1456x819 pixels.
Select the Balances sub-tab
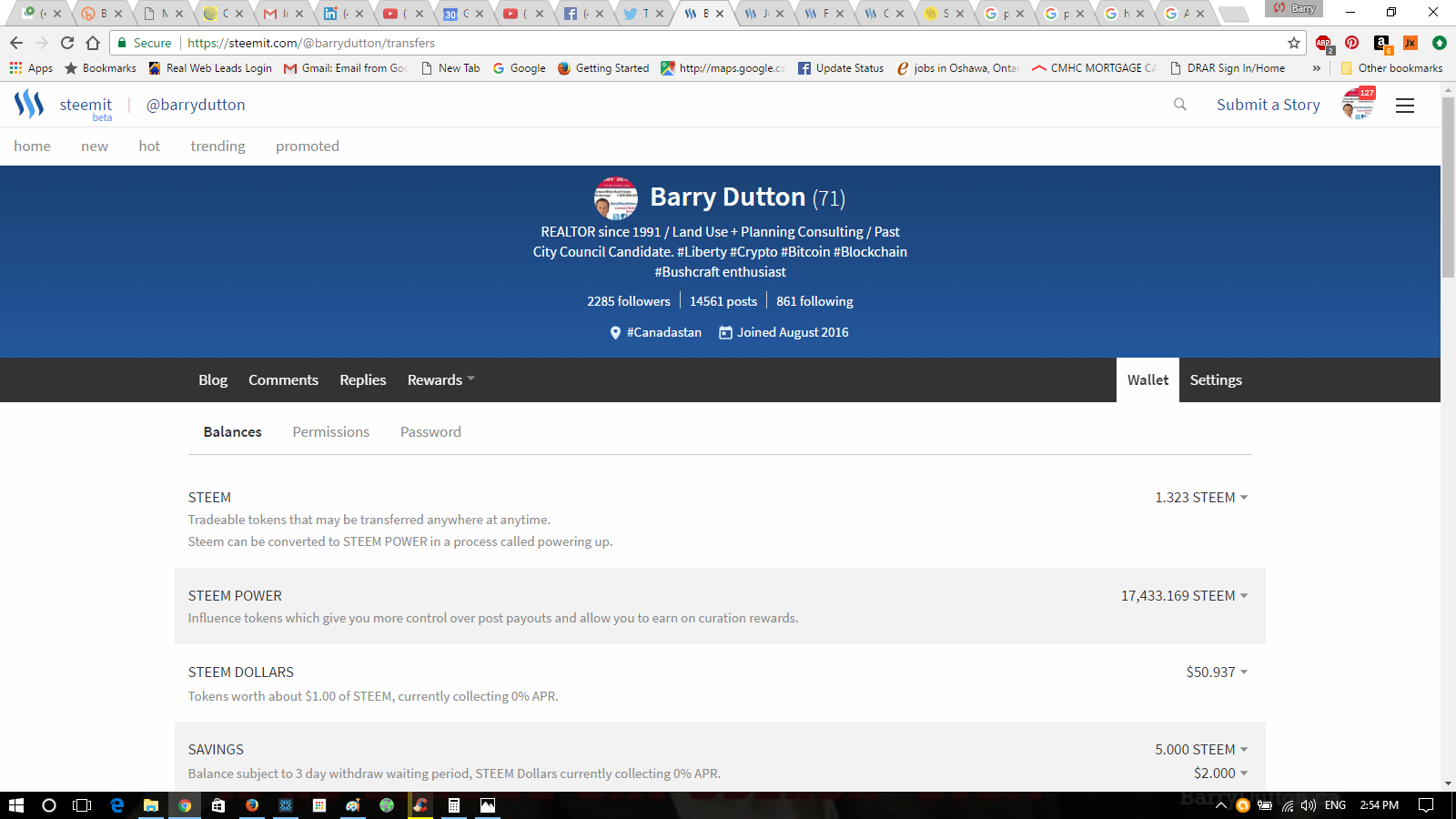coord(233,432)
